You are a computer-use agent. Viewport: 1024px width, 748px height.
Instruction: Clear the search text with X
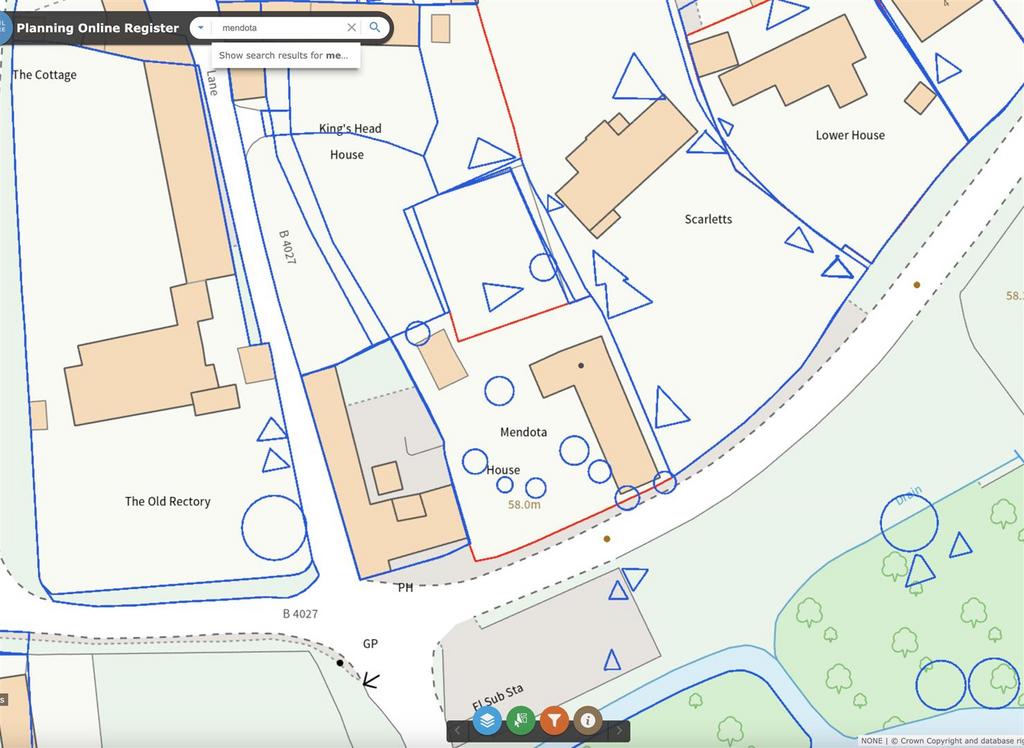351,27
